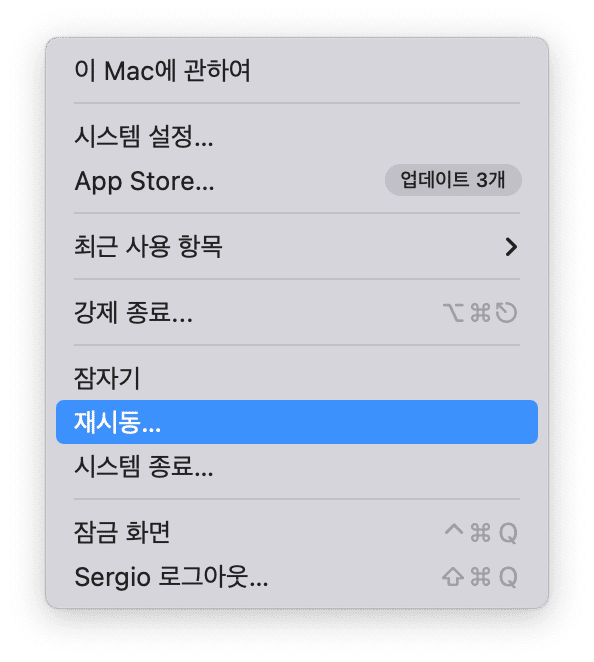Click the Q key hint beside 잠금 화면
The width and height of the screenshot is (594, 662).
click(508, 533)
